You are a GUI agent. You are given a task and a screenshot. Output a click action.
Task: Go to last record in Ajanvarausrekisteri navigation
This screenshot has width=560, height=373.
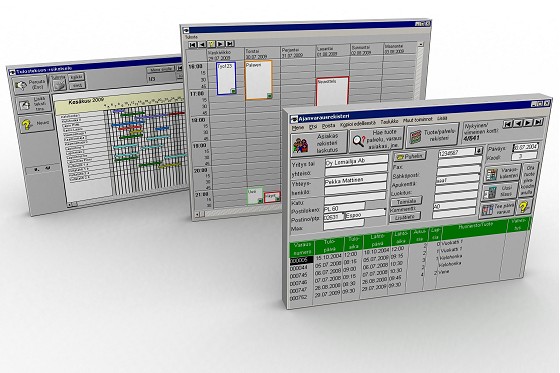point(538,121)
